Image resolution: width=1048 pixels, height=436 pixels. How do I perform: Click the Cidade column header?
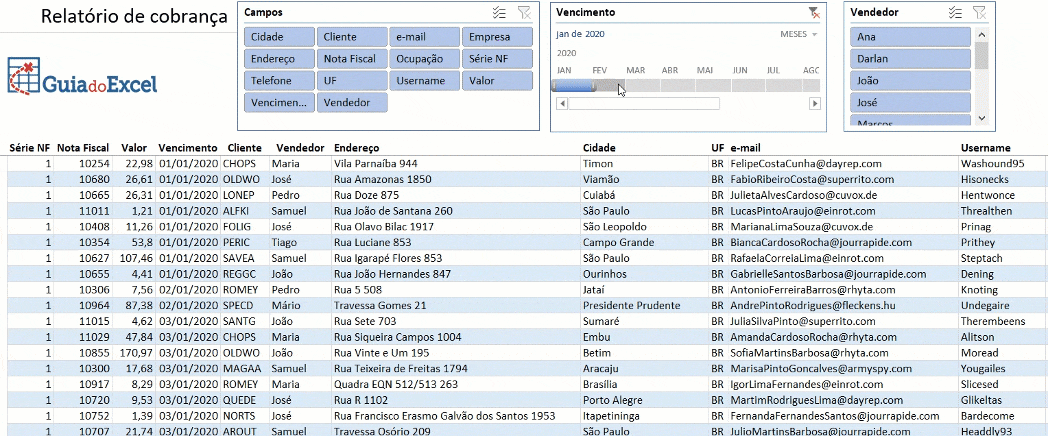599,148
